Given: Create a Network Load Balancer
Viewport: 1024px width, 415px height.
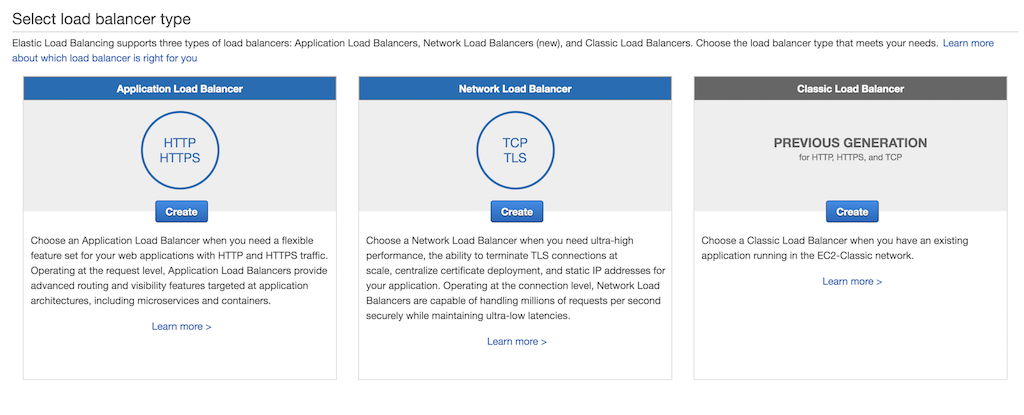Looking at the screenshot, I should (517, 212).
